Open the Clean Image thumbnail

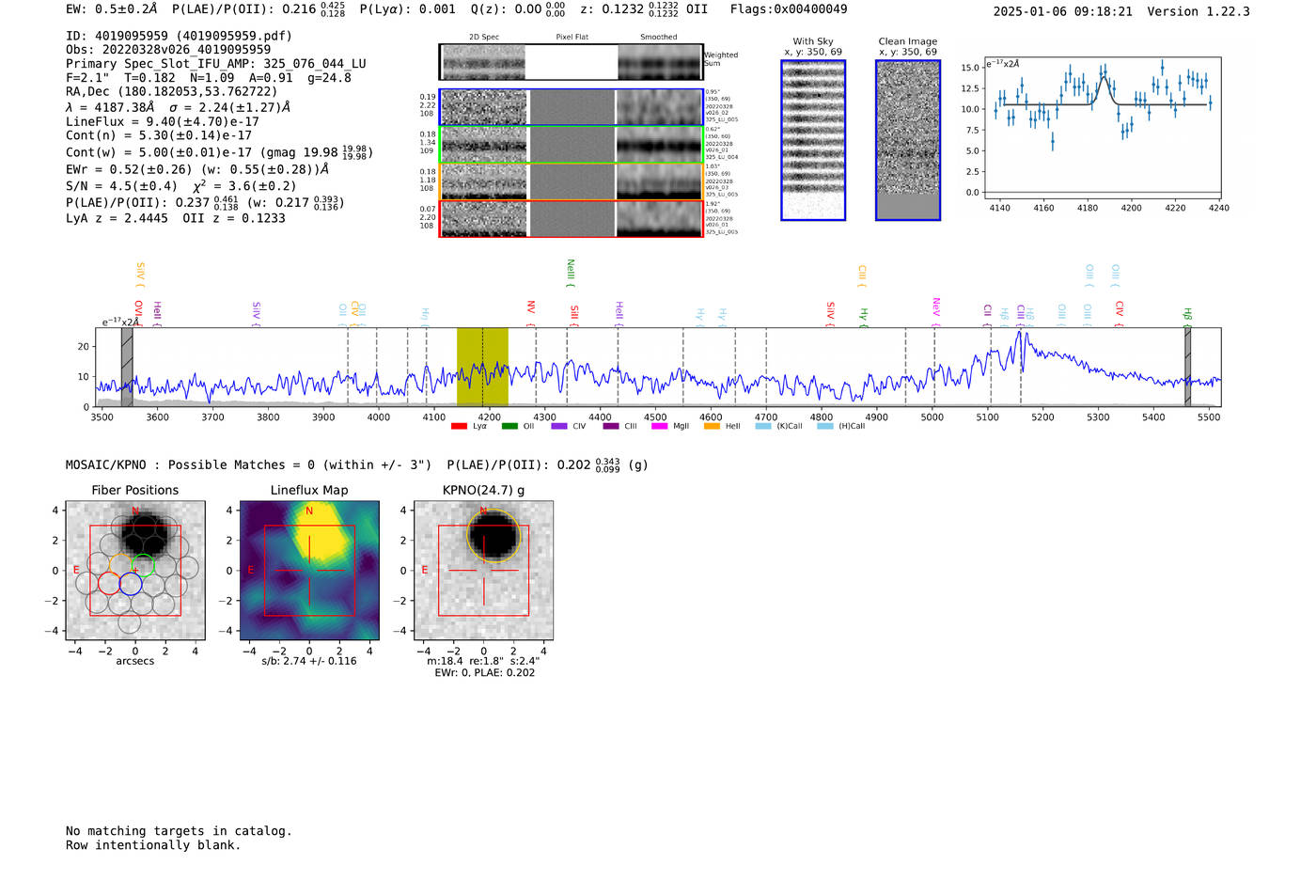[908, 140]
